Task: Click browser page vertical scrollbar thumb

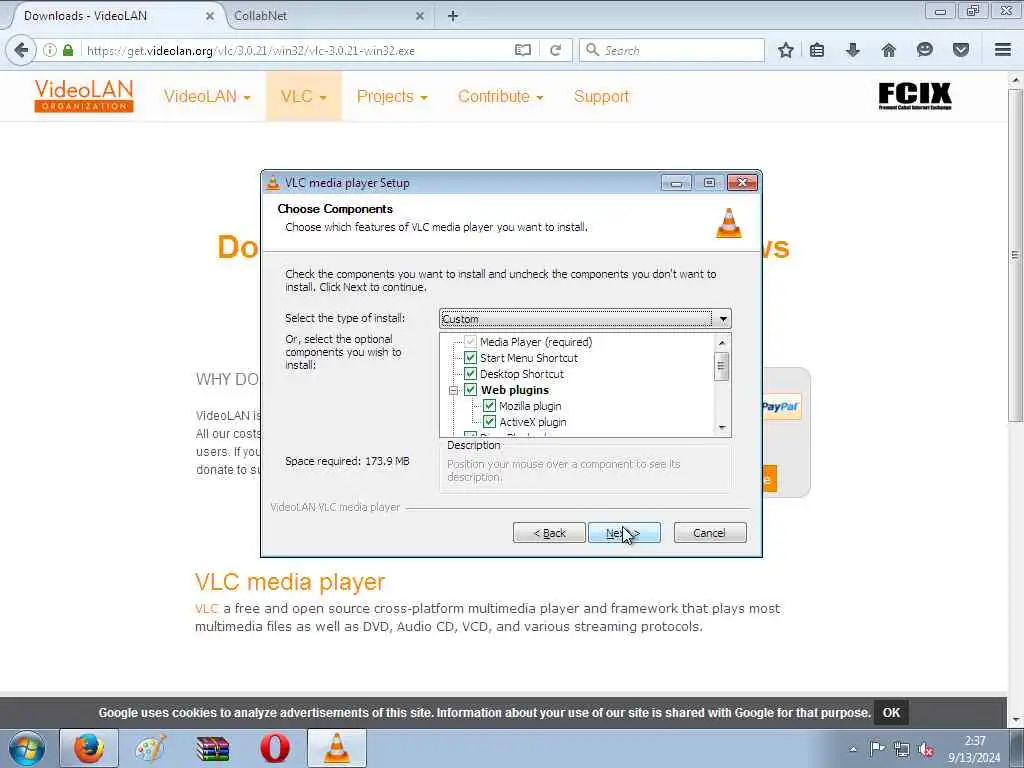Action: coord(1015,255)
